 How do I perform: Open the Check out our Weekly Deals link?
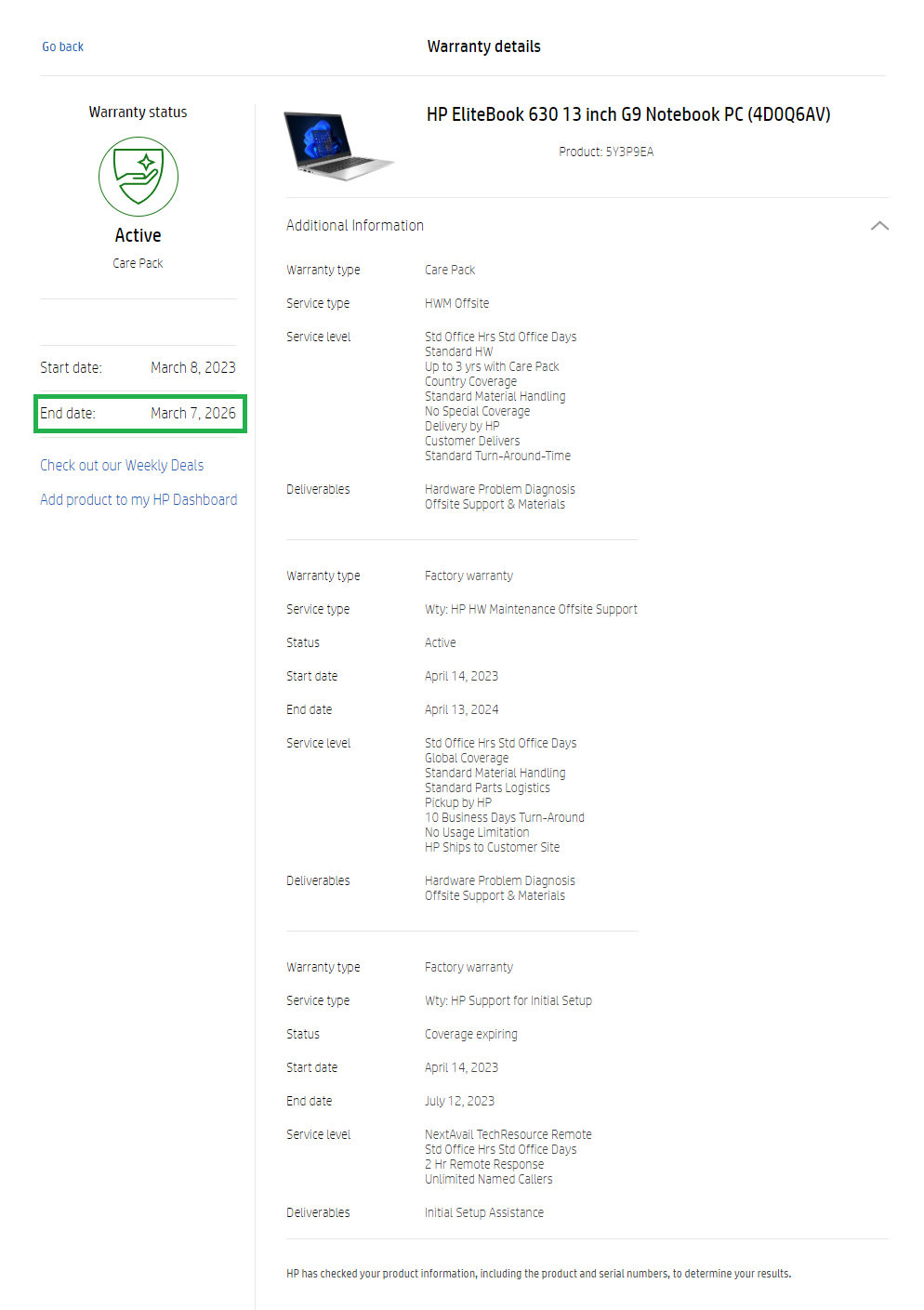(x=122, y=466)
